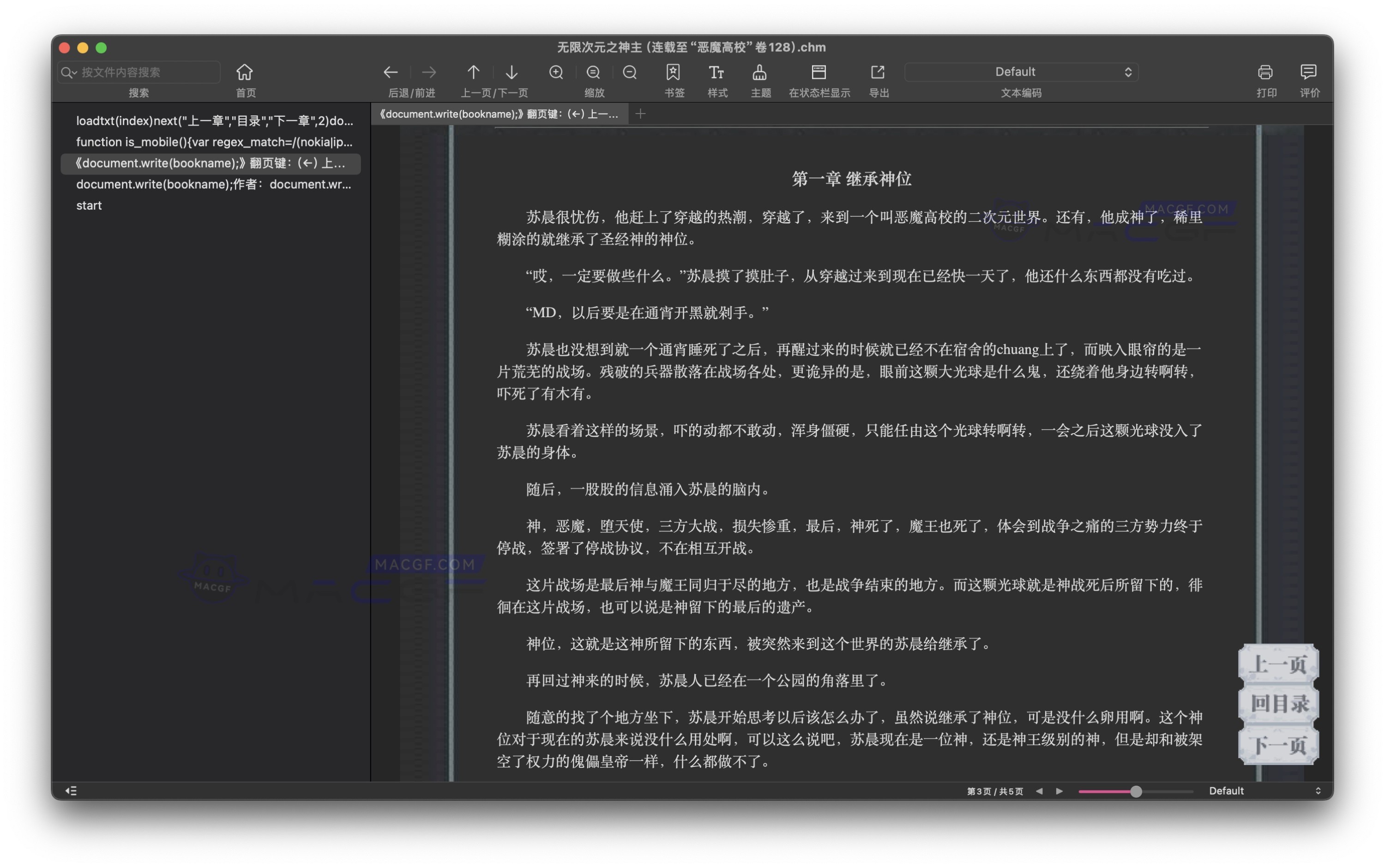Open the 样式 text style settings

[717, 72]
